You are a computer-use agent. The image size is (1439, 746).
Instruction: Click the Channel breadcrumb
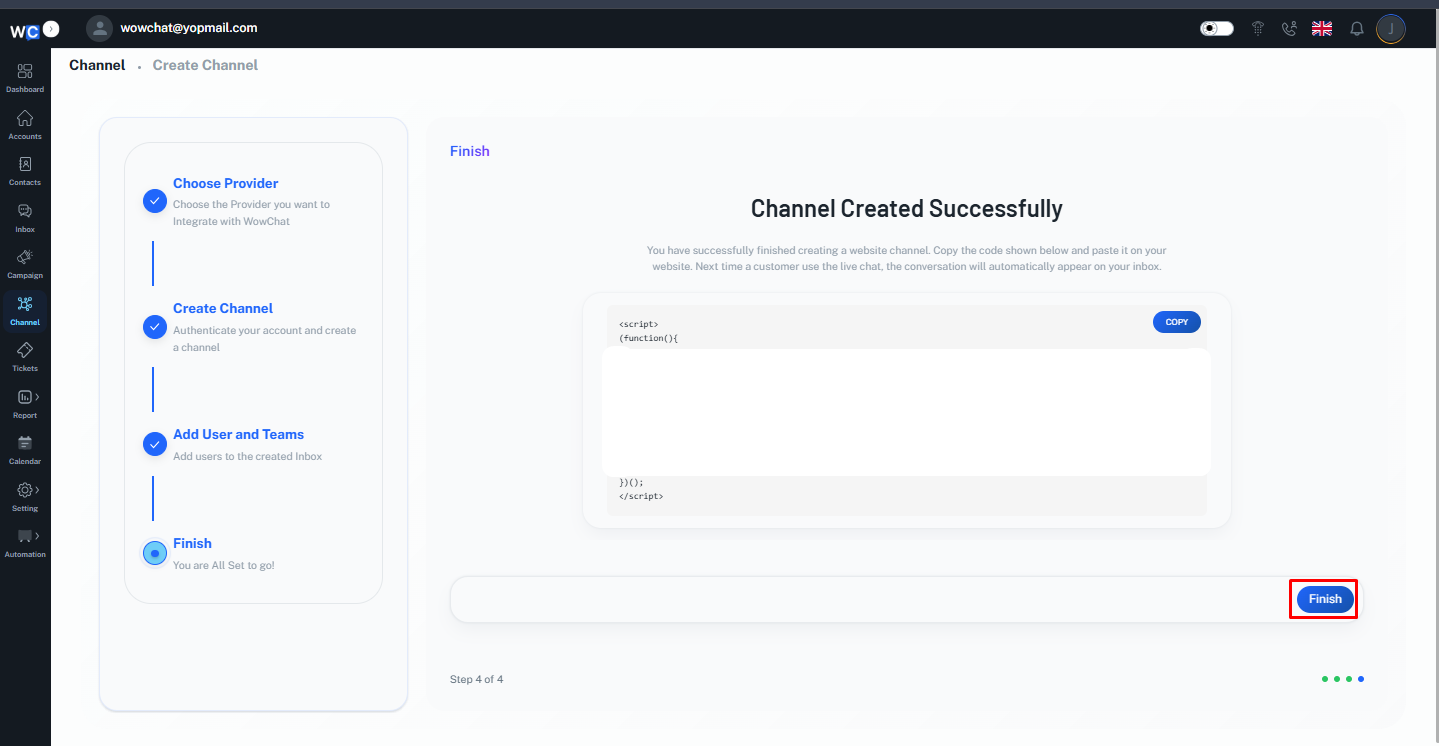click(97, 65)
